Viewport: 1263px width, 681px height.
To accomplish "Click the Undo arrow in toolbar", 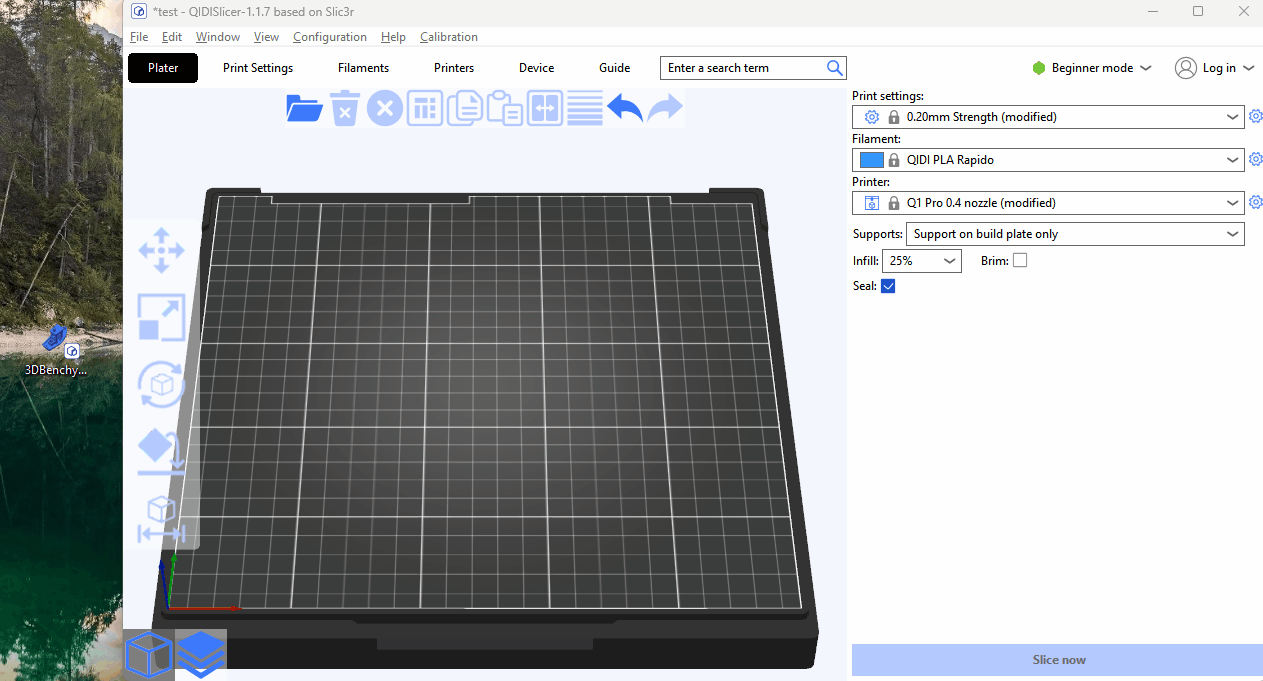I will click(625, 108).
